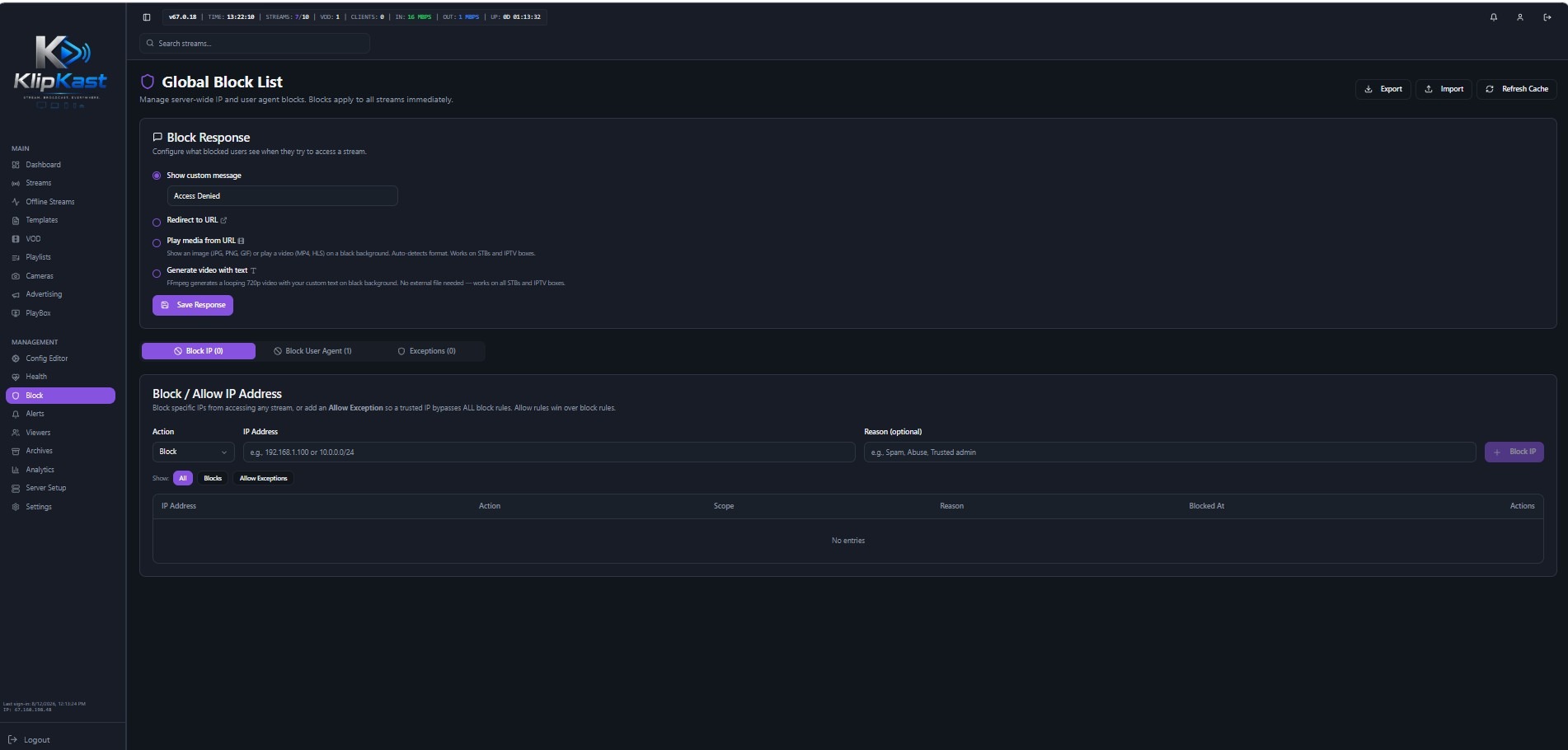Filter list to show All
Viewport: 1568px width, 750px height.
coord(183,478)
